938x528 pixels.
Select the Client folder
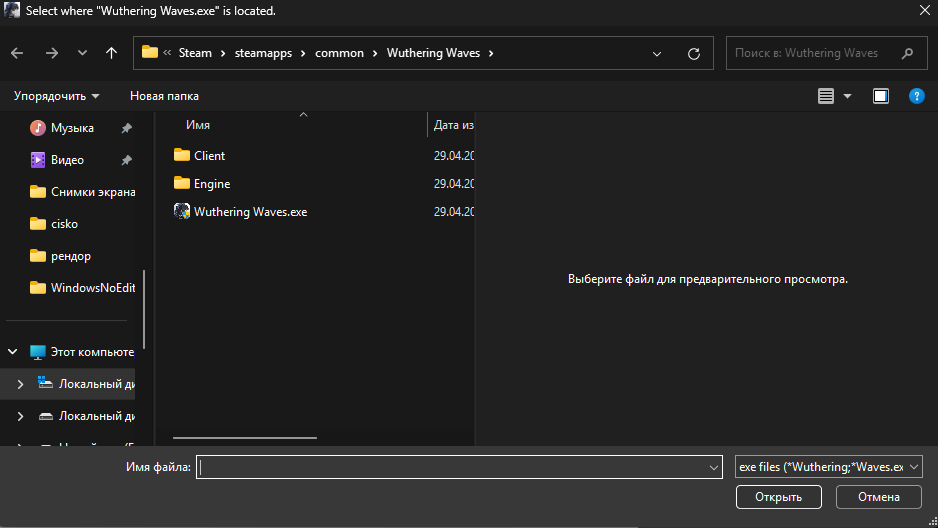point(209,155)
